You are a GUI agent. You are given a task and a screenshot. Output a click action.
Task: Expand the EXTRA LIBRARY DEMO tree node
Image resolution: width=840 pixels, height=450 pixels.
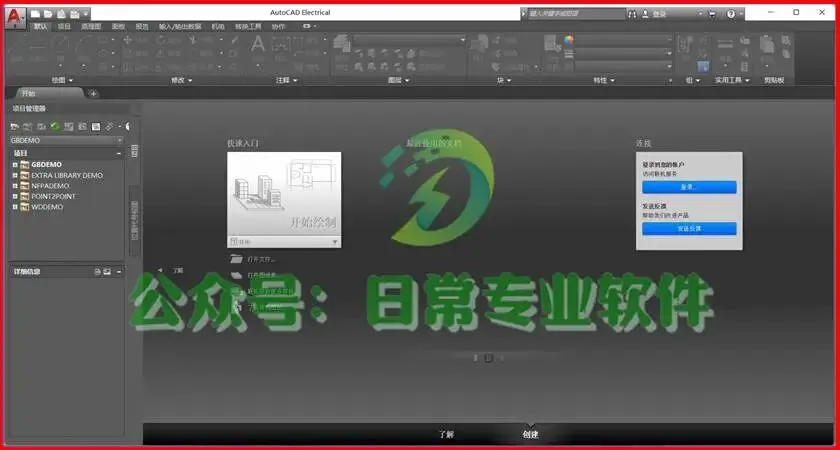pyautogui.click(x=15, y=176)
